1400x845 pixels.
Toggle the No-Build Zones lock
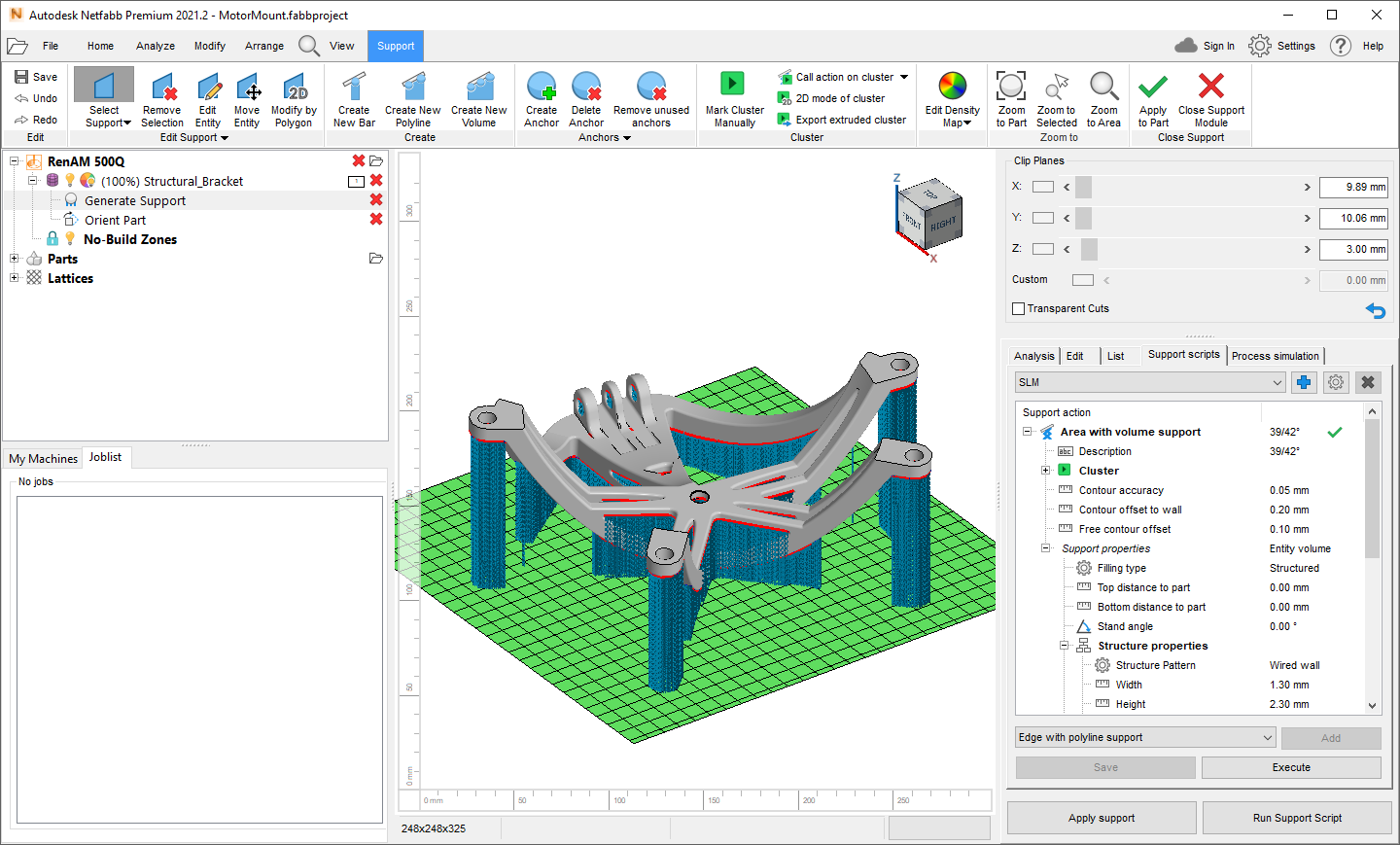(x=52, y=238)
